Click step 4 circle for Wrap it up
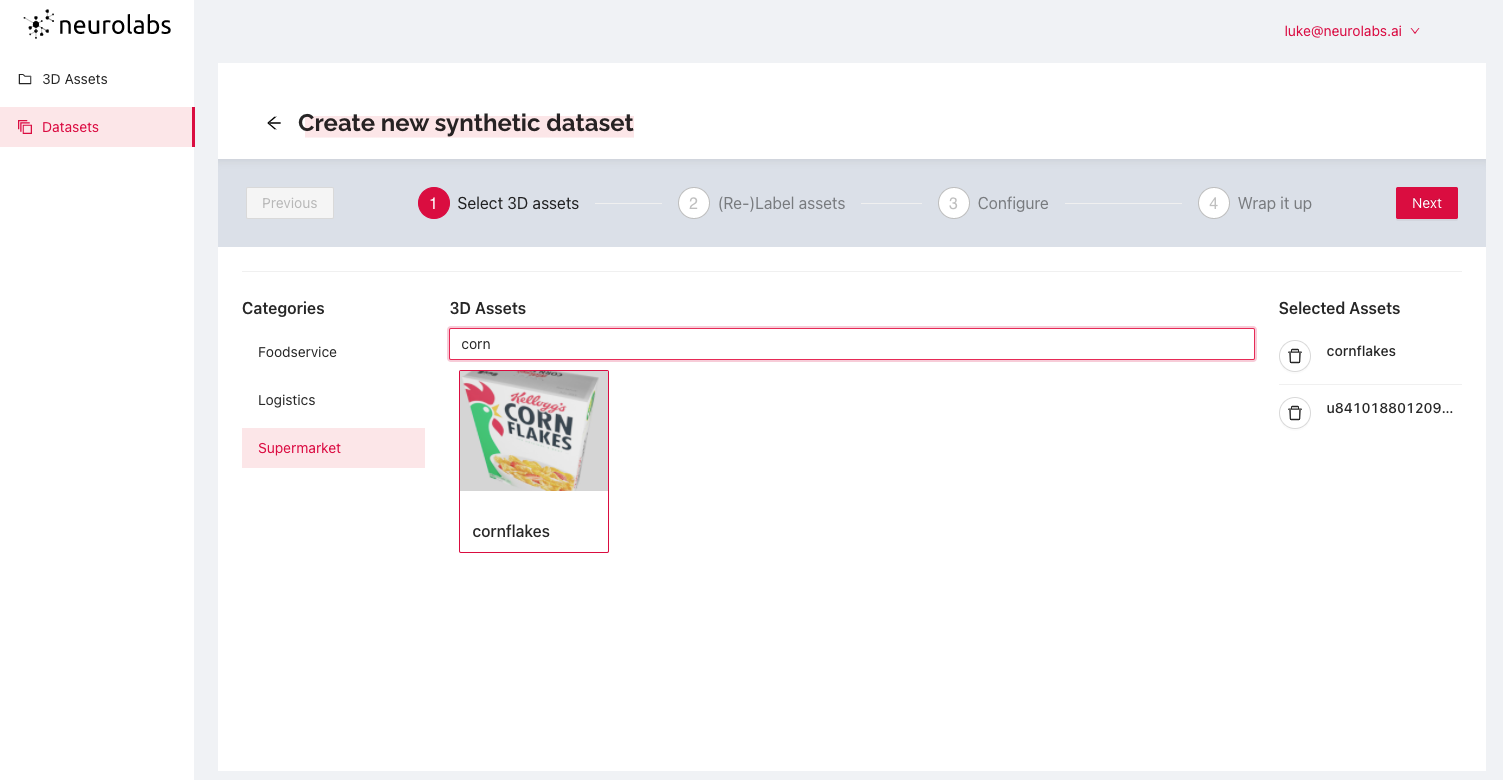 pos(1214,203)
